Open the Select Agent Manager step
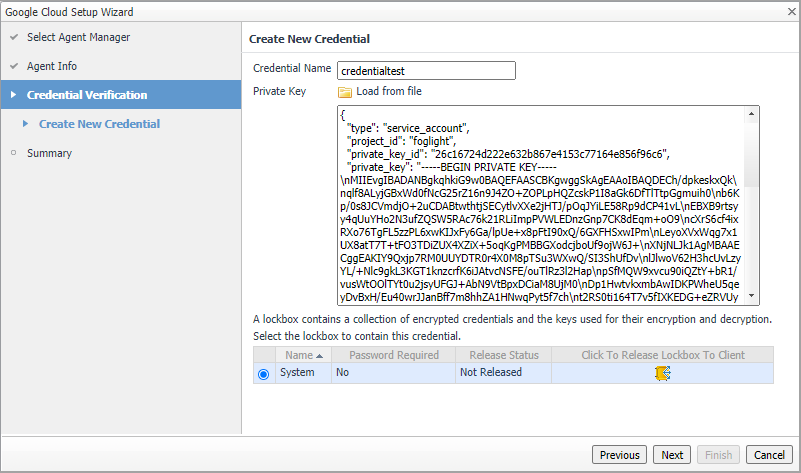 [x=78, y=38]
